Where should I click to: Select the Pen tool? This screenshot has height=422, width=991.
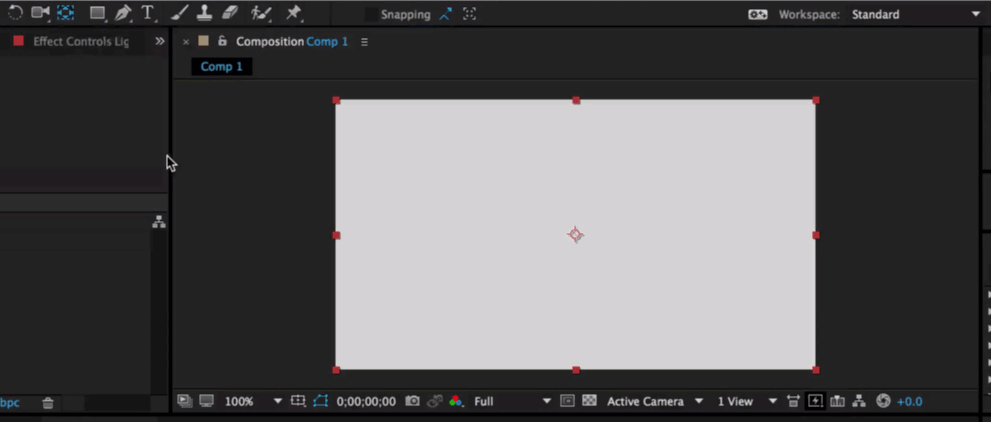pyautogui.click(x=123, y=13)
